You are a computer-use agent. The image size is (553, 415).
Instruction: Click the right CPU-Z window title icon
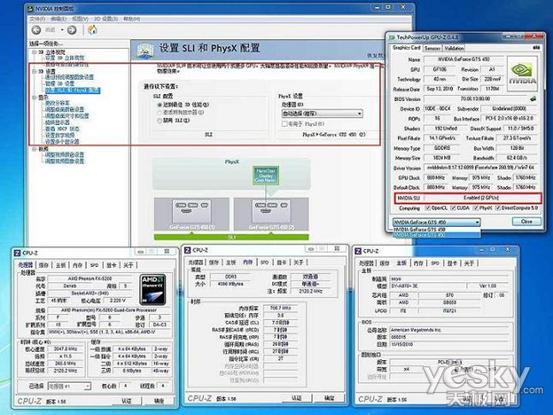pyautogui.click(x=358, y=251)
